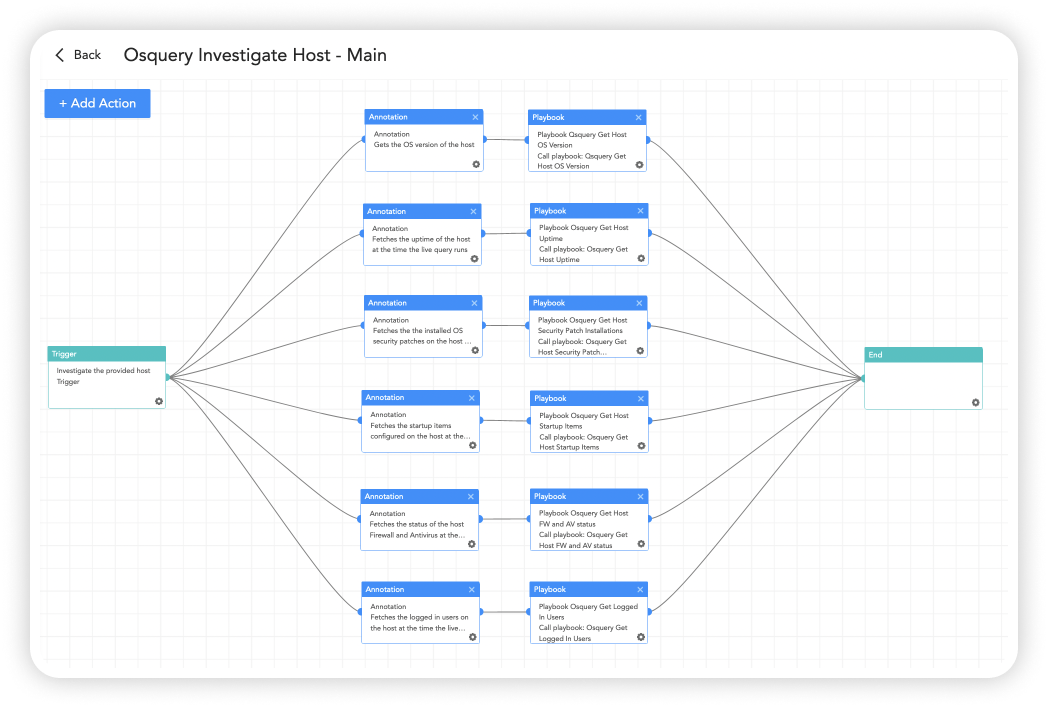
Task: Click gear icon on 'Firewall and Antivirus' annotation
Action: tap(471, 544)
